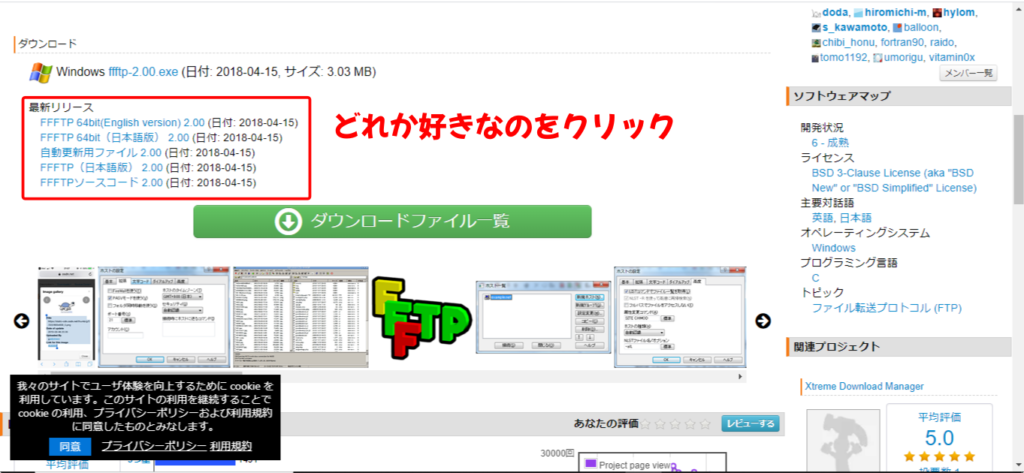
Task: Open the ホスト一覧 dialog thumbnail
Action: coord(542,317)
